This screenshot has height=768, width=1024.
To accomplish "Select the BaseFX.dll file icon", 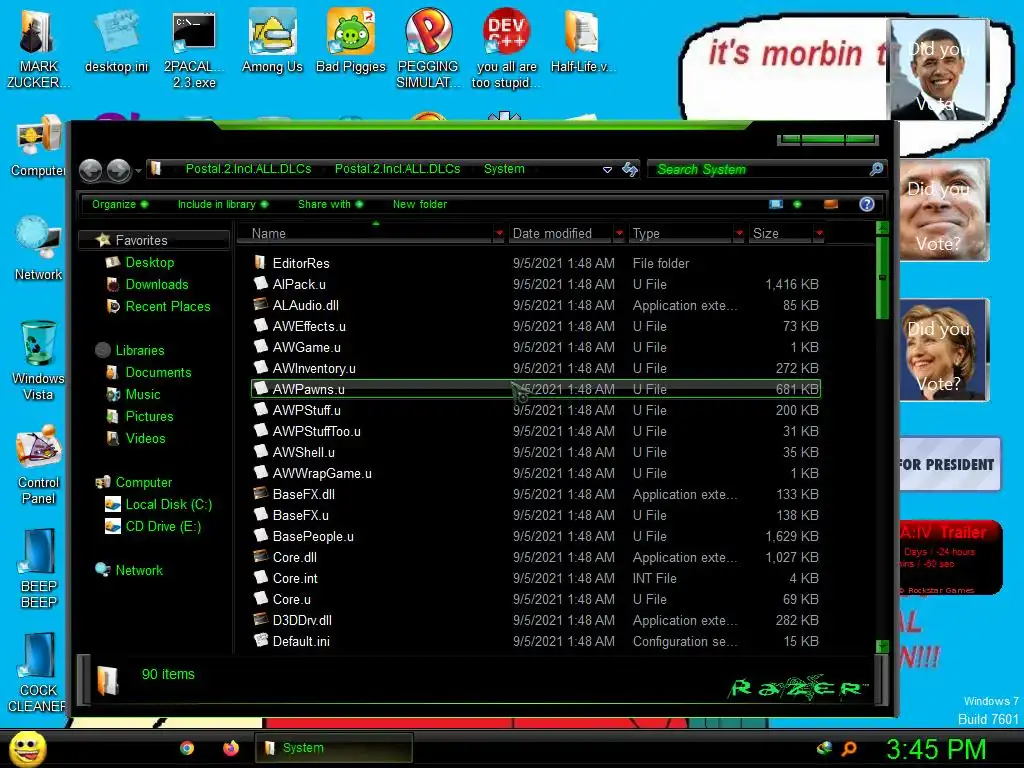I will [261, 494].
